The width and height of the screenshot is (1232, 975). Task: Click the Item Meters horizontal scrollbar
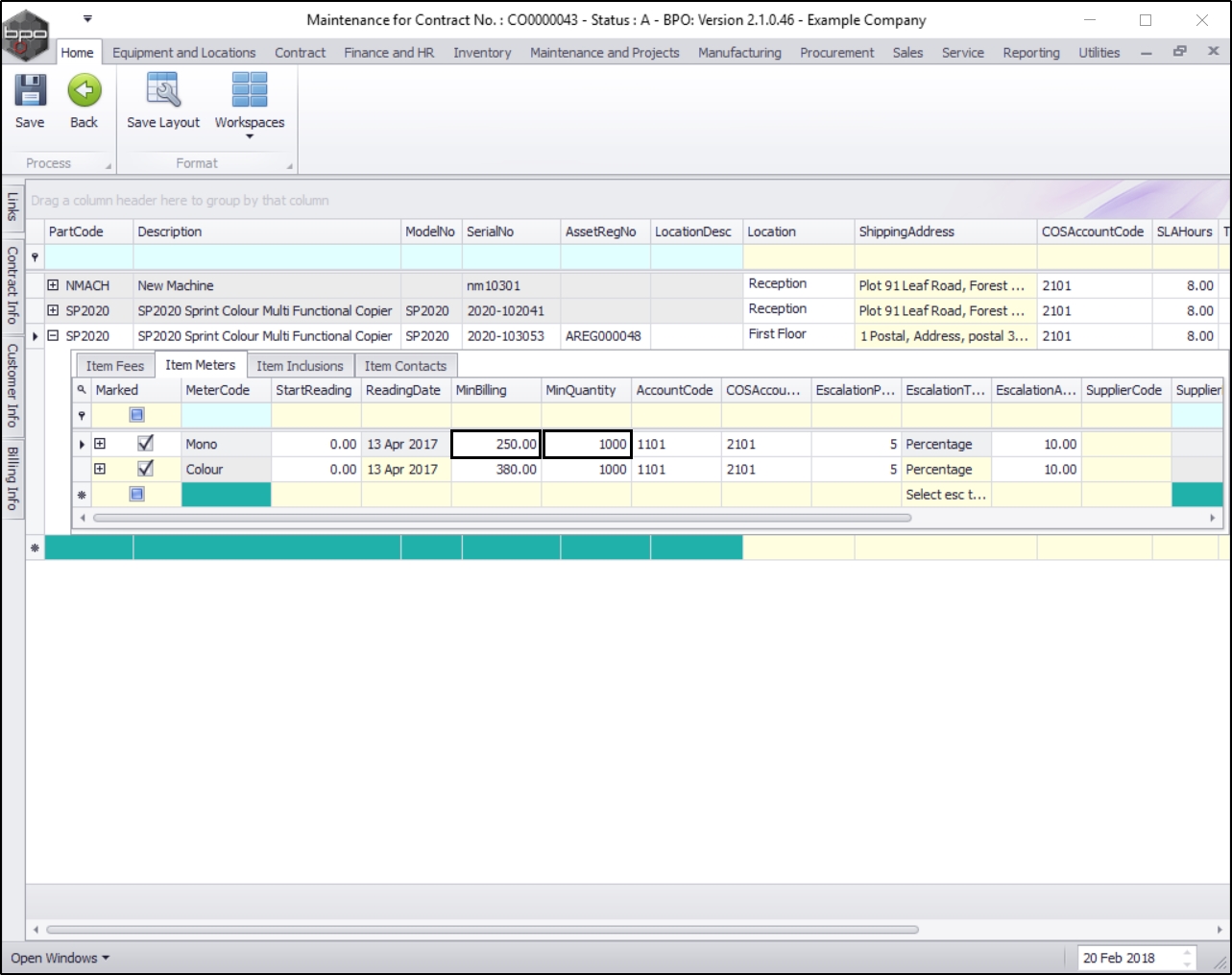(x=501, y=518)
